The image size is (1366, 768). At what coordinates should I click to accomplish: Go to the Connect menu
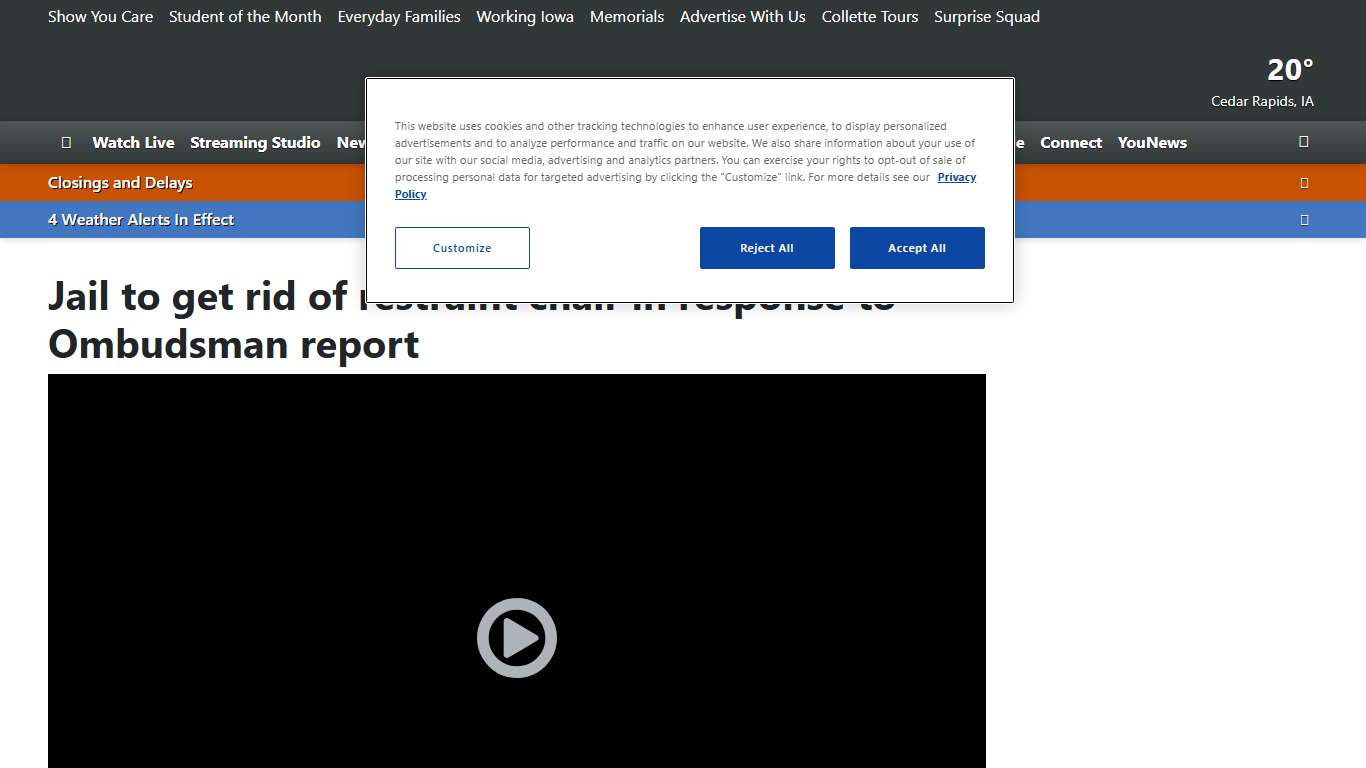pyautogui.click(x=1070, y=142)
